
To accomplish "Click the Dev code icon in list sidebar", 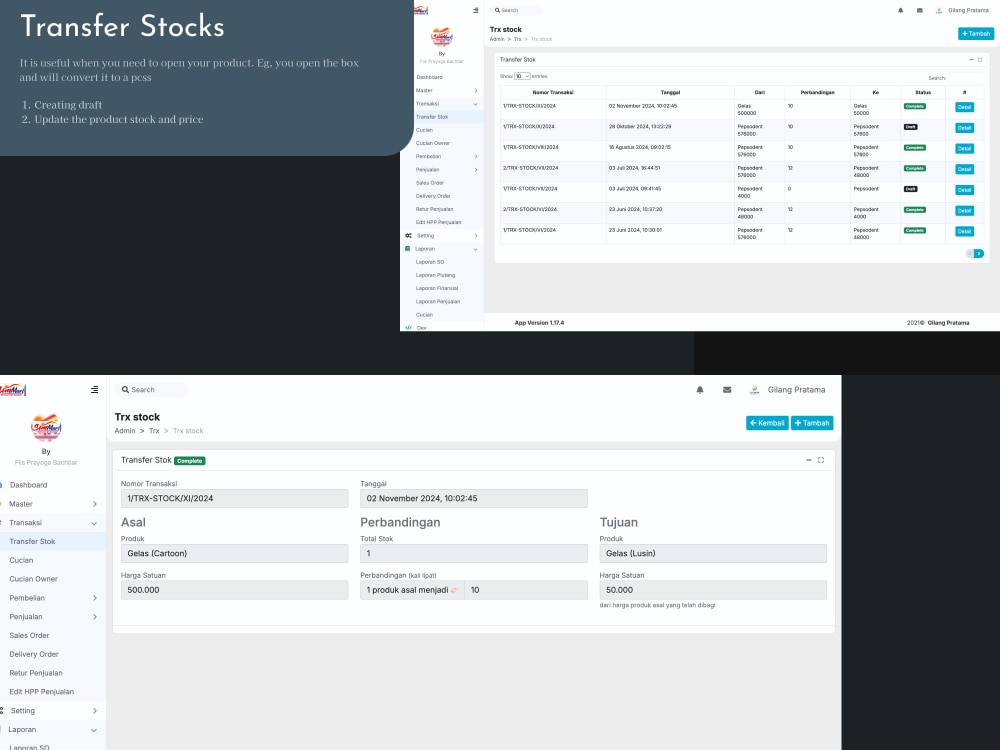I will pos(408,328).
